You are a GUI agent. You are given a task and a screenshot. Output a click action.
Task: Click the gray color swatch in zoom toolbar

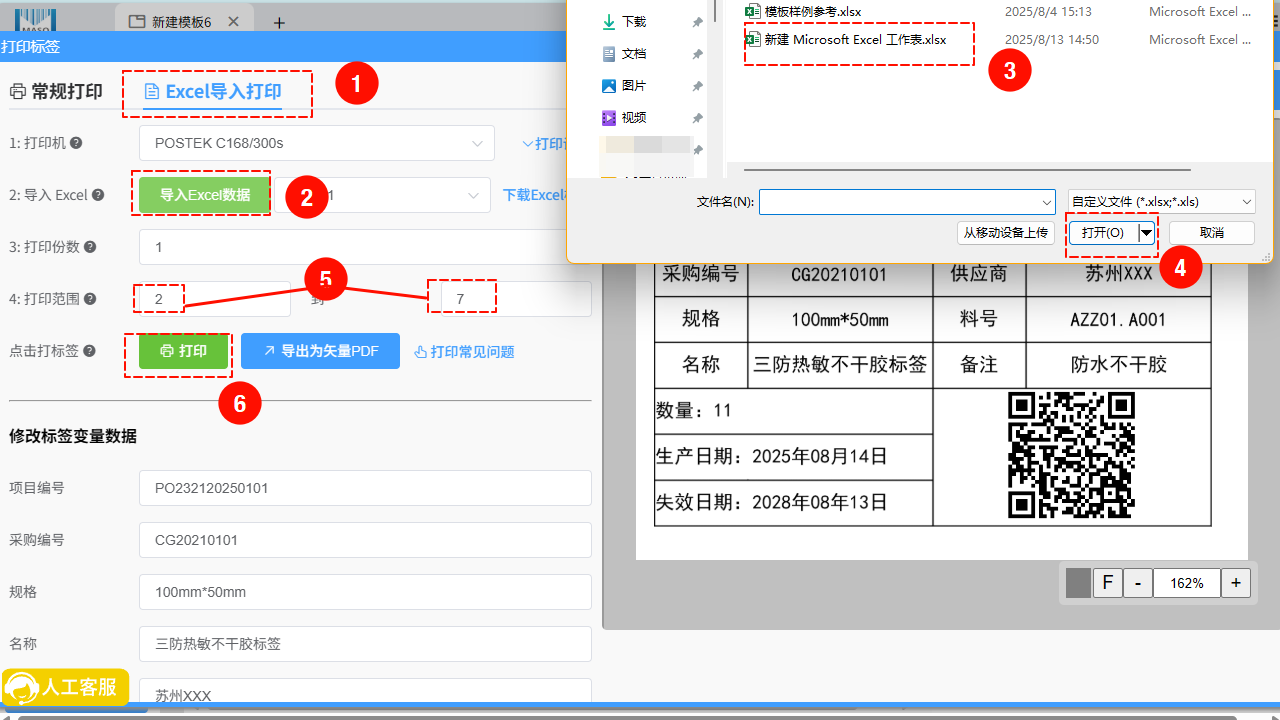1078,583
